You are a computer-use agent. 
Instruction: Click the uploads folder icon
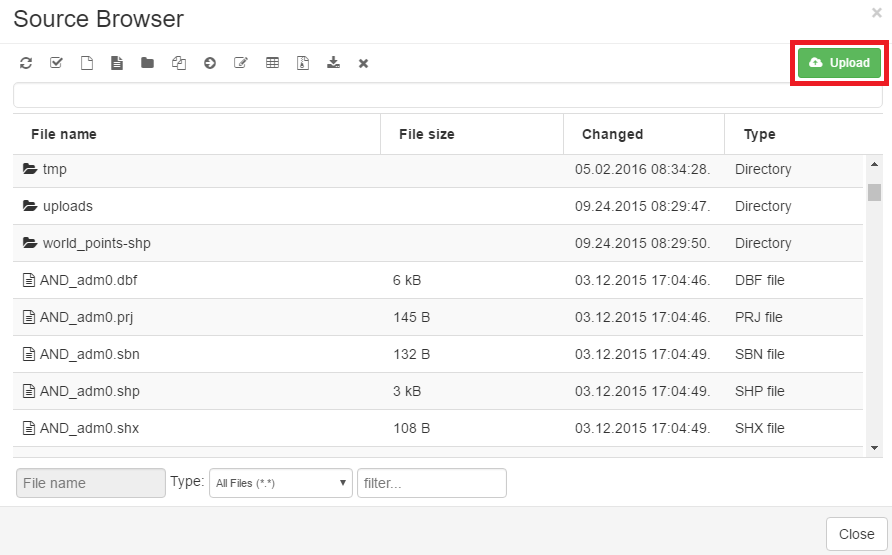(30, 206)
